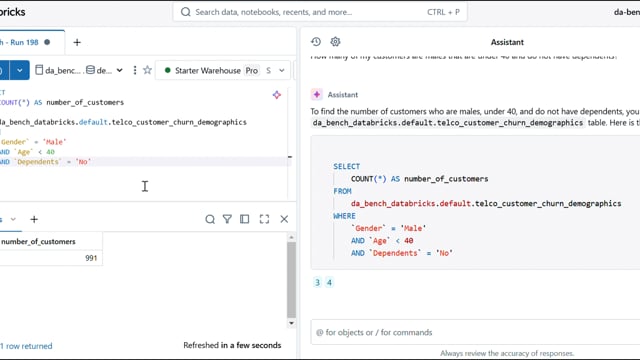Open the kebab menu beside the catalog selector
The image size is (640, 360).
135,70
